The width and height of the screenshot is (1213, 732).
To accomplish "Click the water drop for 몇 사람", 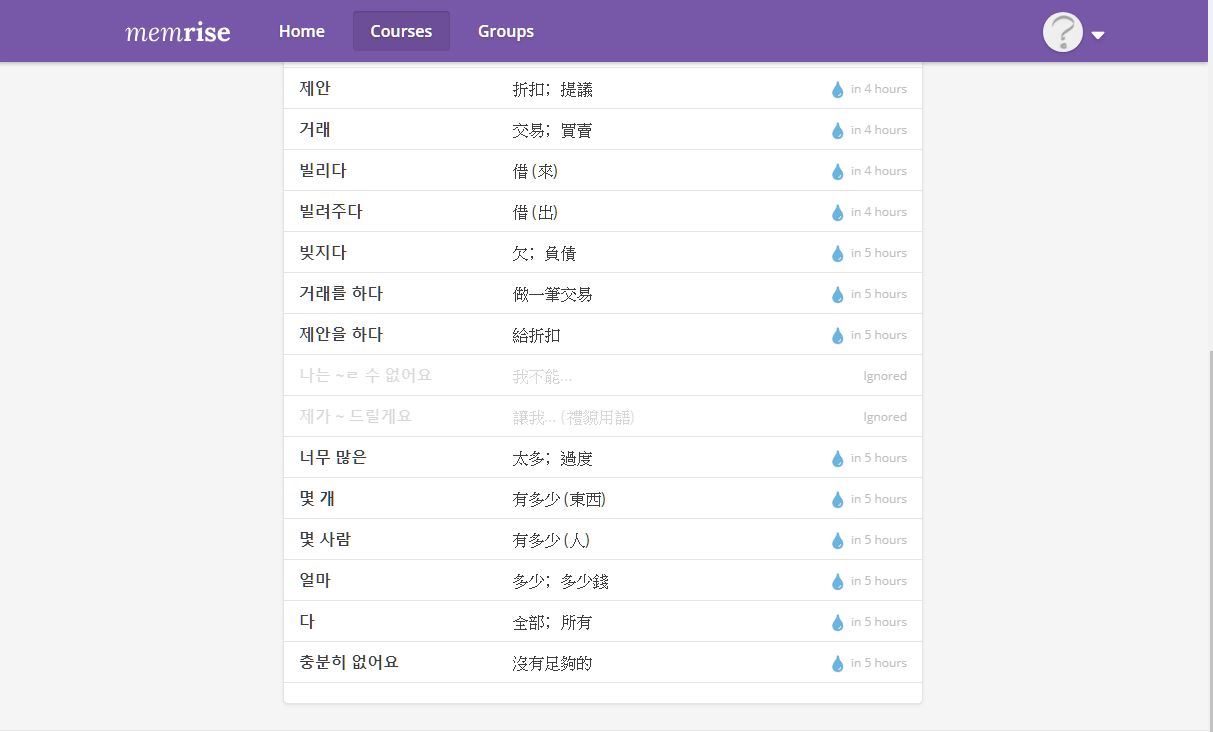I will click(838, 540).
